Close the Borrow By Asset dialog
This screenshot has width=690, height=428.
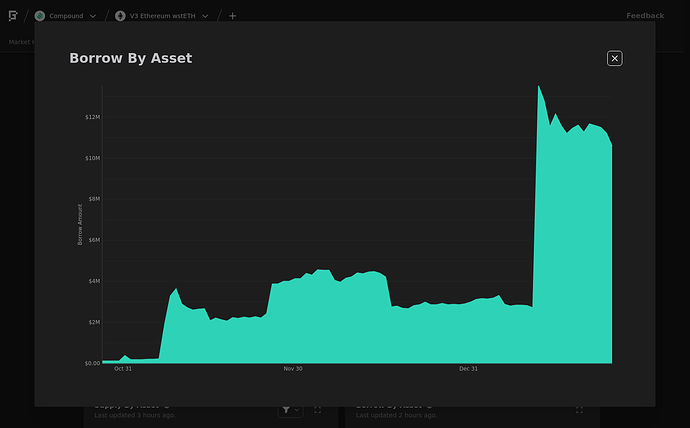tap(614, 58)
